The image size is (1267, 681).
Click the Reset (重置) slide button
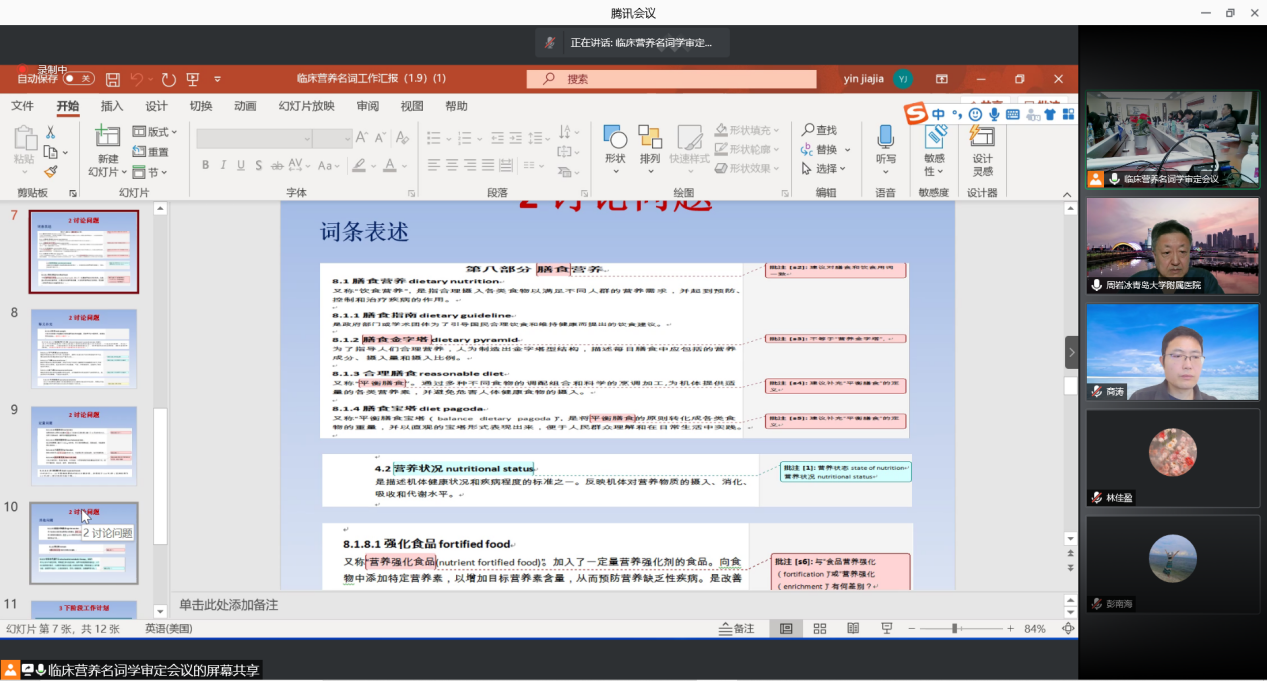click(151, 152)
